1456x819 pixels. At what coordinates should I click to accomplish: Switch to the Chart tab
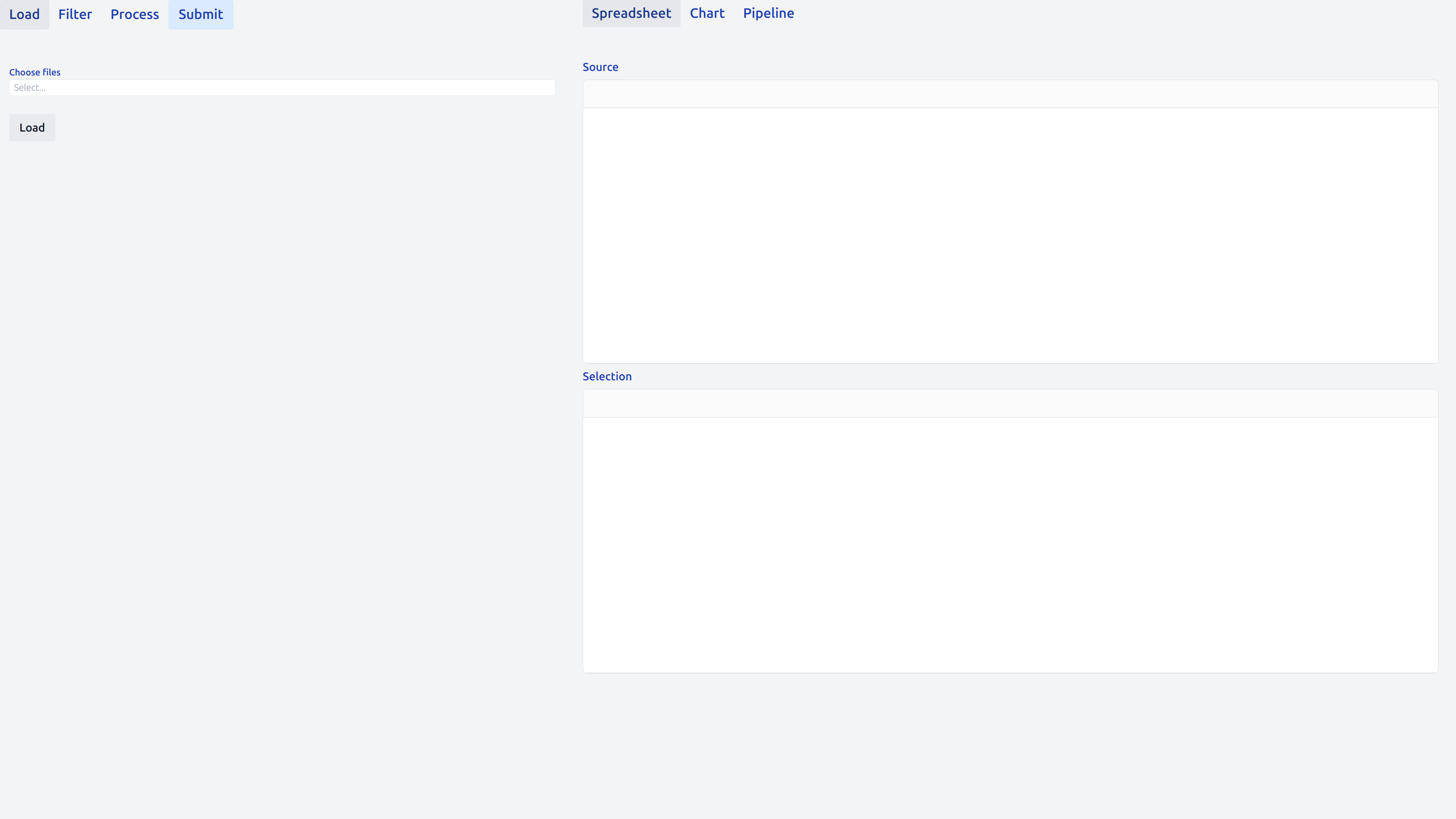(x=707, y=14)
